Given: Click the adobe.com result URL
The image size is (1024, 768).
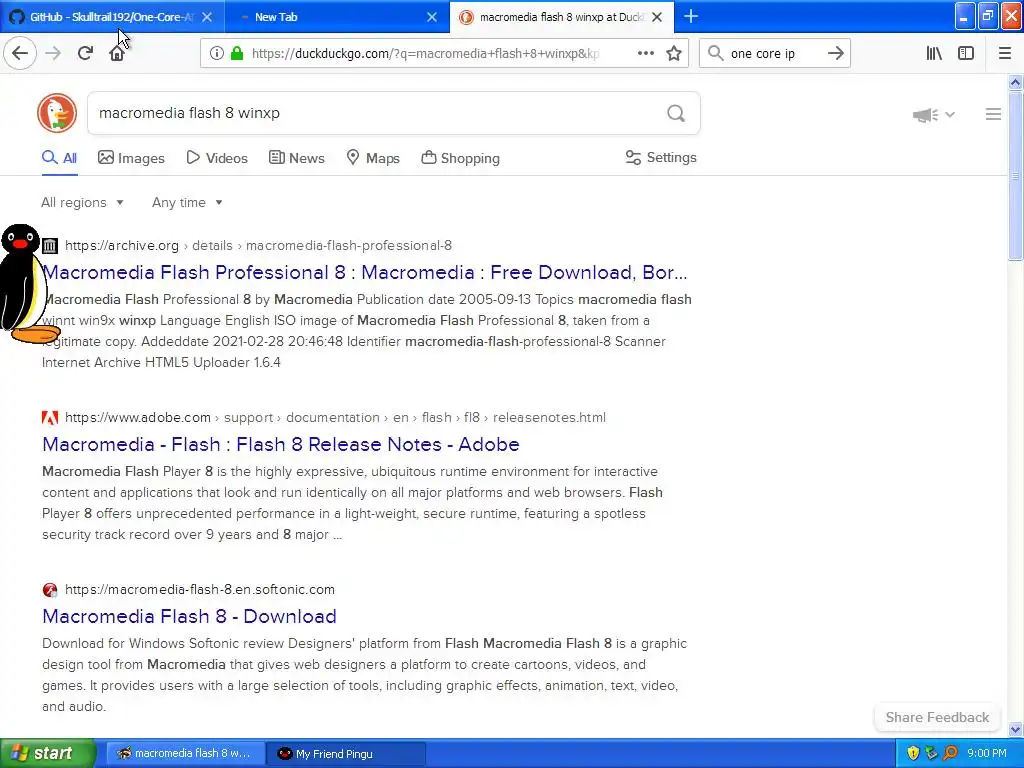Looking at the screenshot, I should pyautogui.click(x=335, y=417).
